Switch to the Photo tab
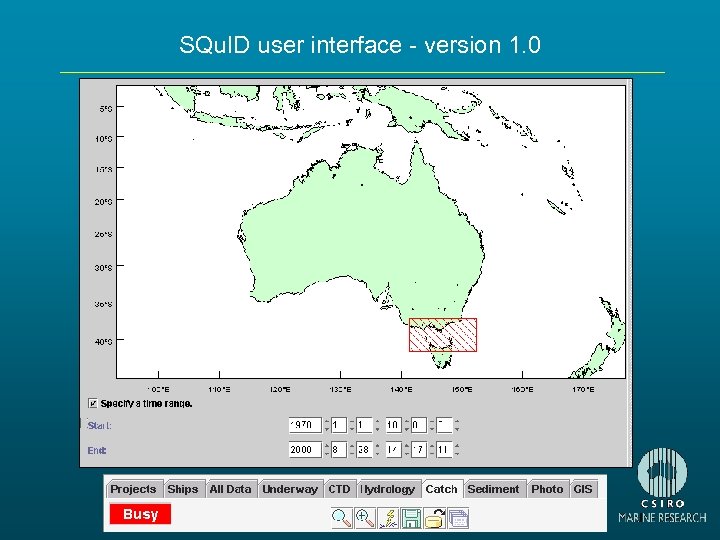The height and width of the screenshot is (540, 720). [x=547, y=489]
